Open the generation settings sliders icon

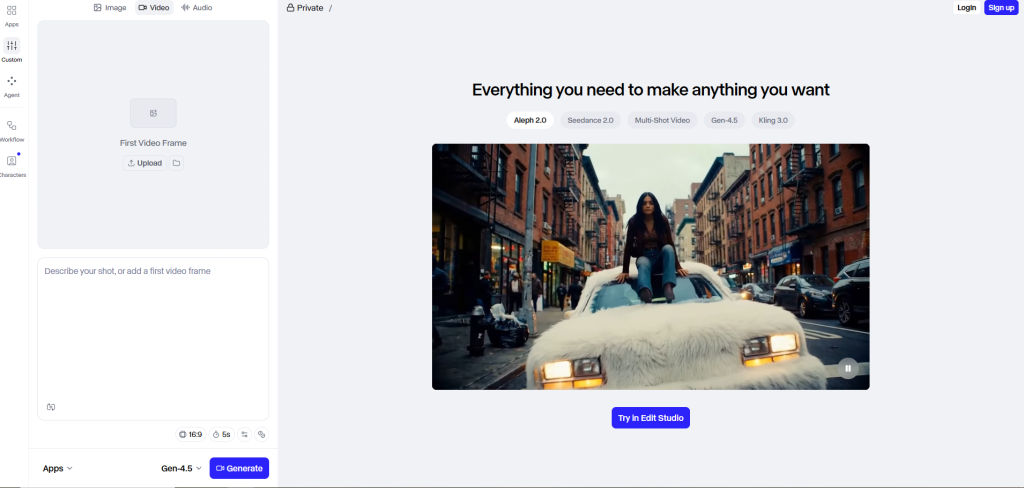(x=244, y=434)
